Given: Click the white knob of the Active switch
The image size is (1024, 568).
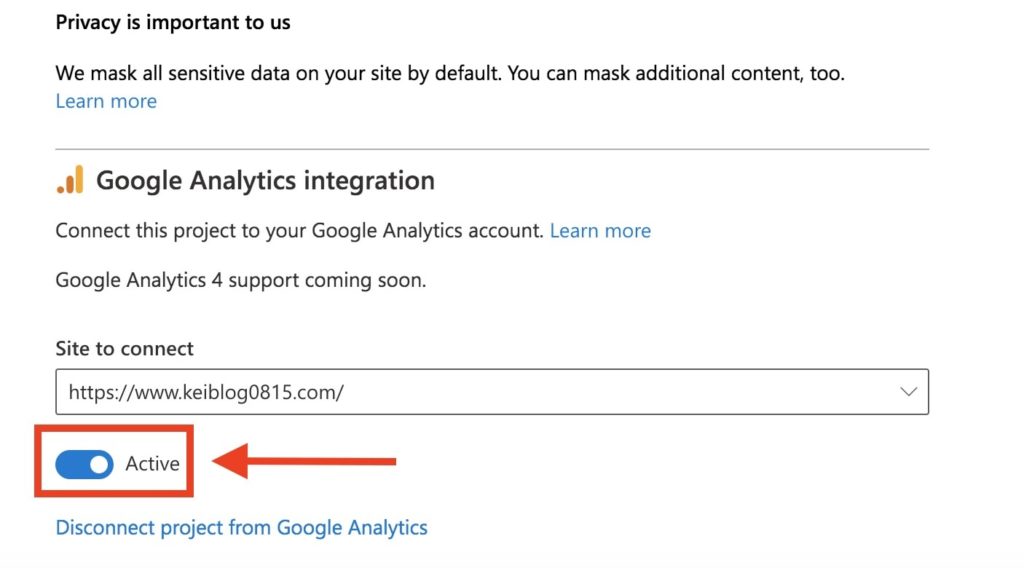Looking at the screenshot, I should click(99, 464).
